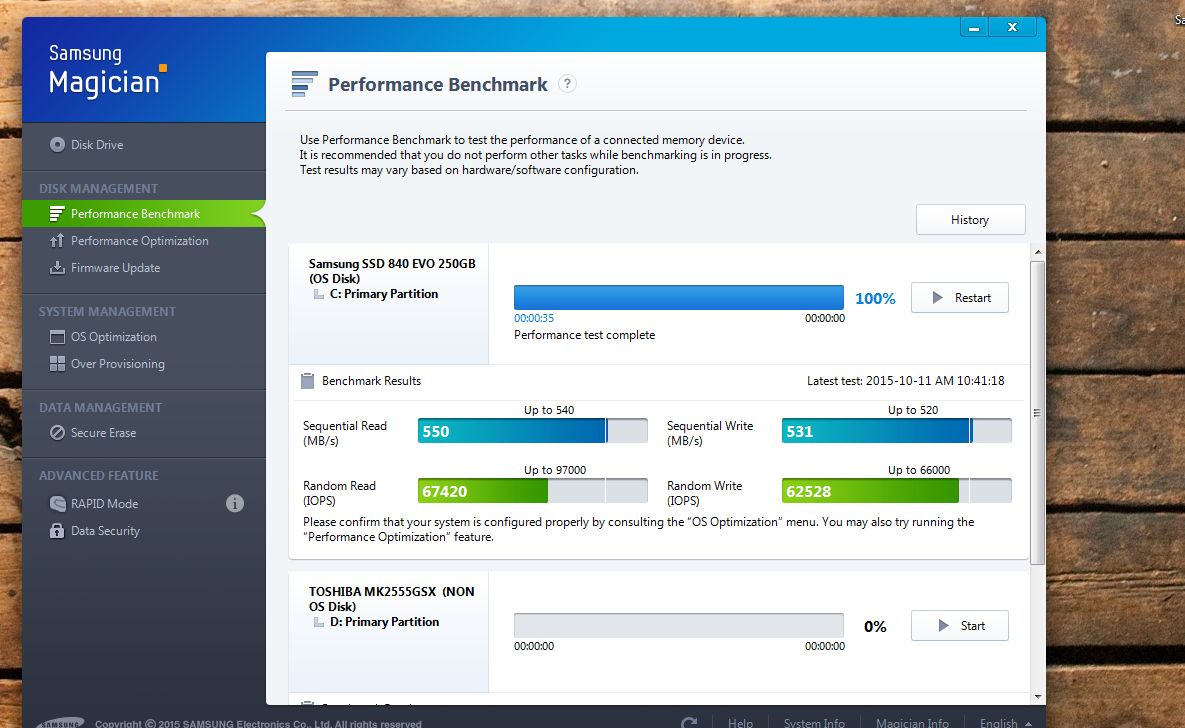Click the RAPID Mode info icon
The height and width of the screenshot is (728, 1185).
235,503
